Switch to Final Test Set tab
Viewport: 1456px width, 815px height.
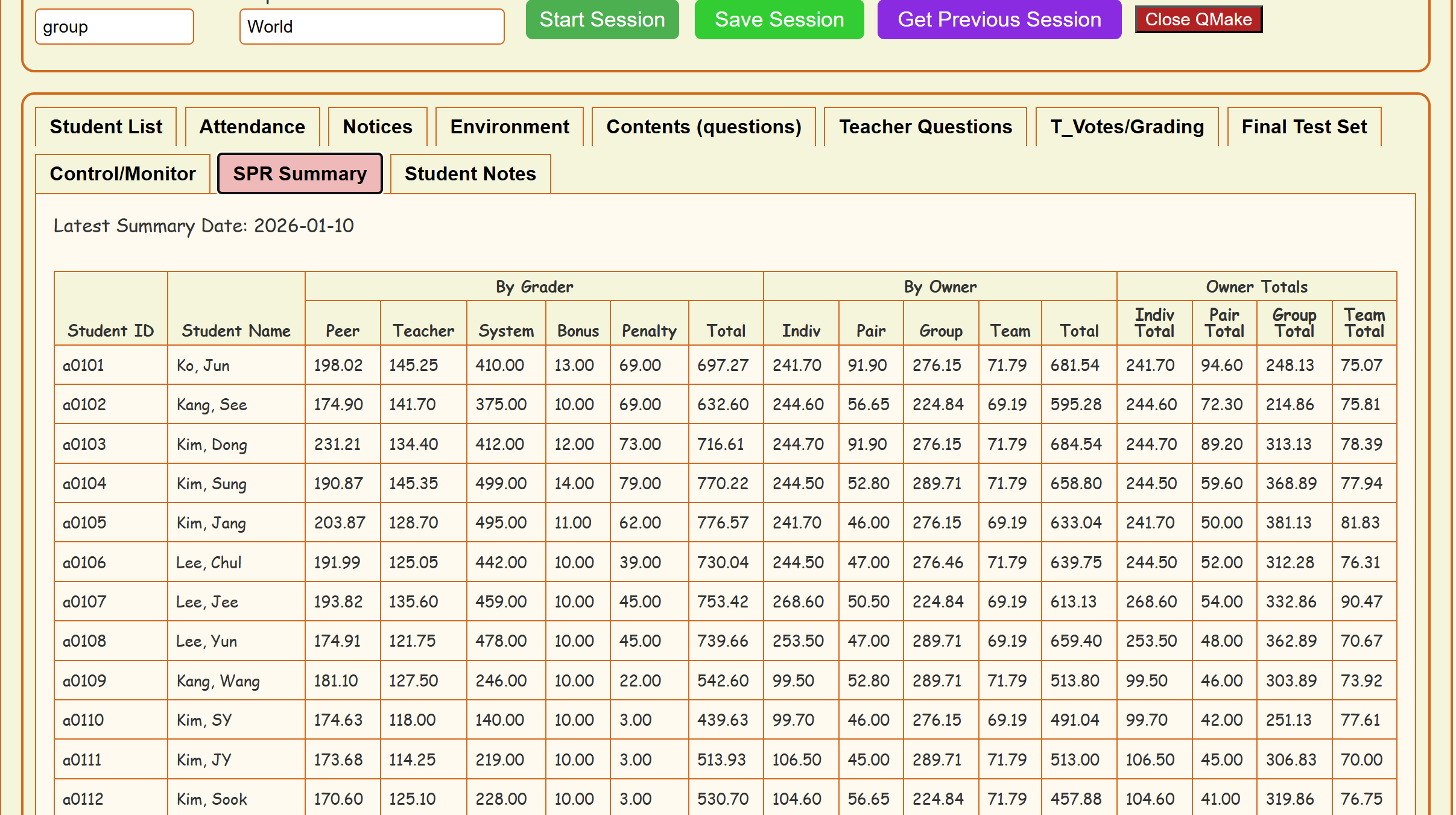(1304, 127)
